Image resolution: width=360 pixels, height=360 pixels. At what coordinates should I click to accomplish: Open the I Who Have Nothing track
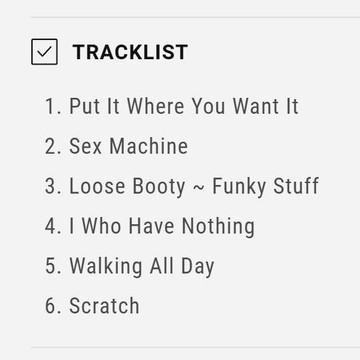pos(162,226)
